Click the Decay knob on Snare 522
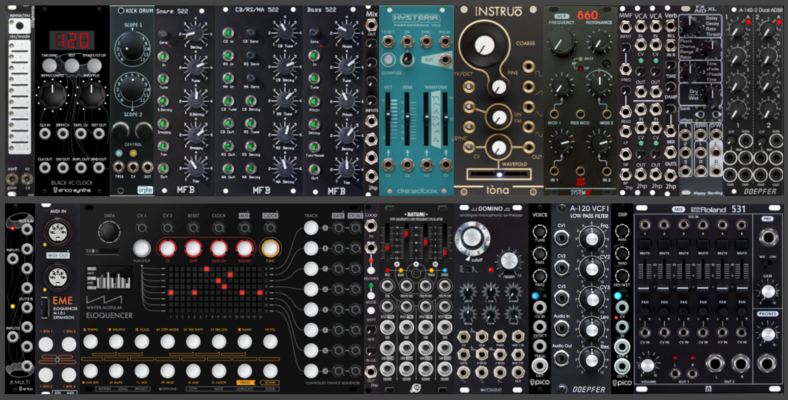Image resolution: width=788 pixels, height=400 pixels. pyautogui.click(x=195, y=32)
